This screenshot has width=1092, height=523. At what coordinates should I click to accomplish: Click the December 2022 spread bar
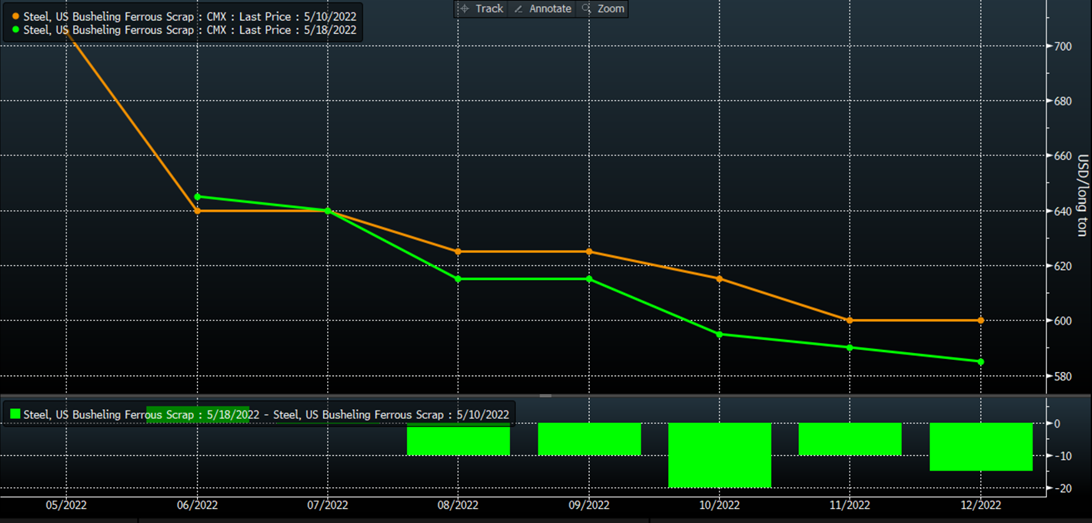980,446
